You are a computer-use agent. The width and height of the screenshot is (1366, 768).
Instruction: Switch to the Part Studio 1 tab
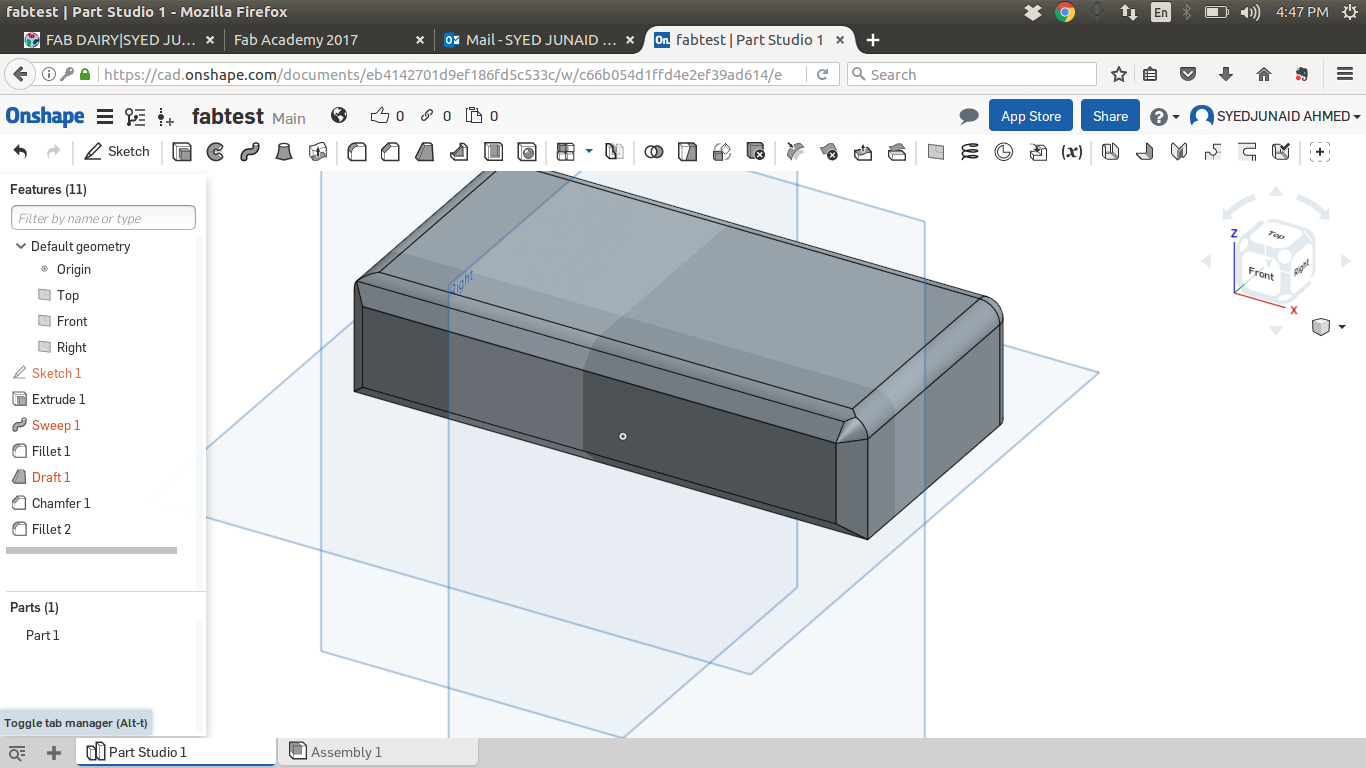(176, 752)
